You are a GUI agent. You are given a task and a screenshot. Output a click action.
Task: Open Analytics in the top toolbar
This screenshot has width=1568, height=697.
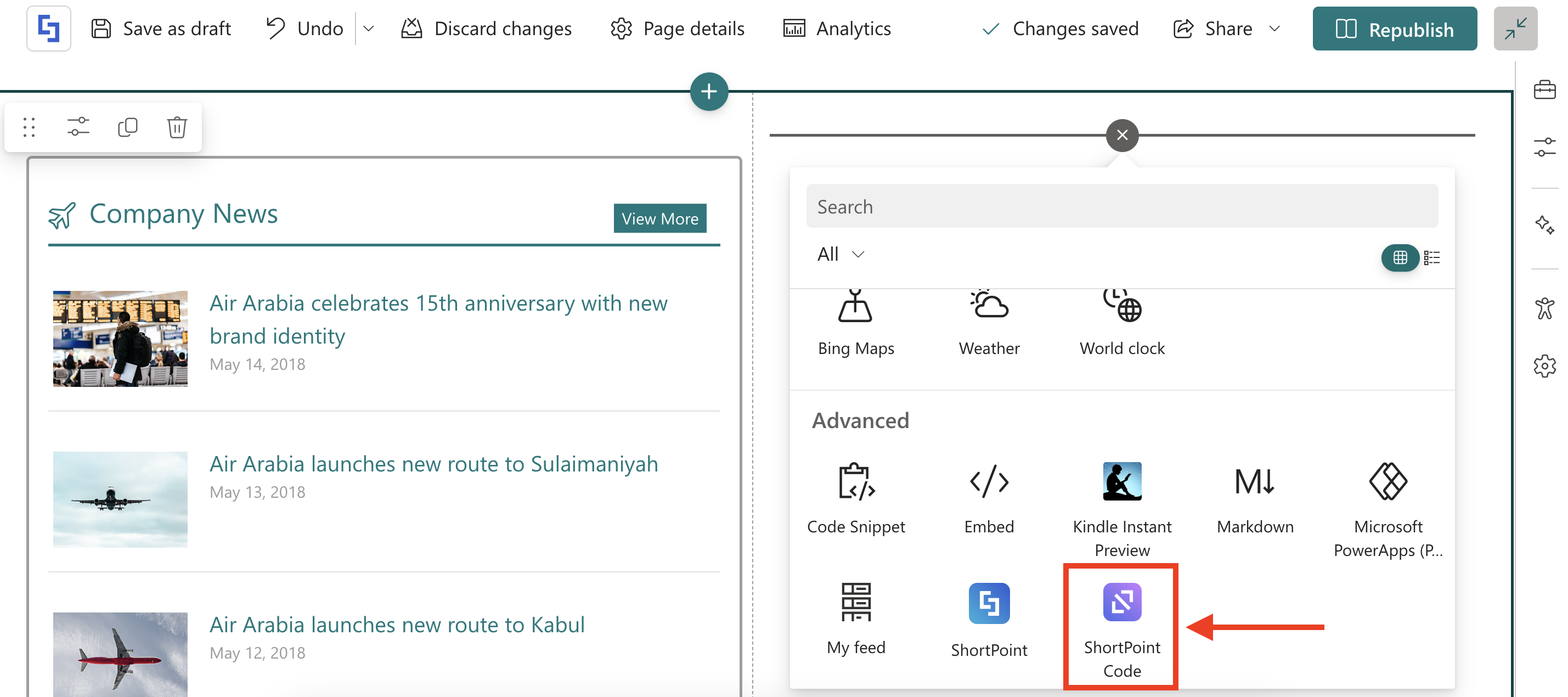[x=837, y=29]
